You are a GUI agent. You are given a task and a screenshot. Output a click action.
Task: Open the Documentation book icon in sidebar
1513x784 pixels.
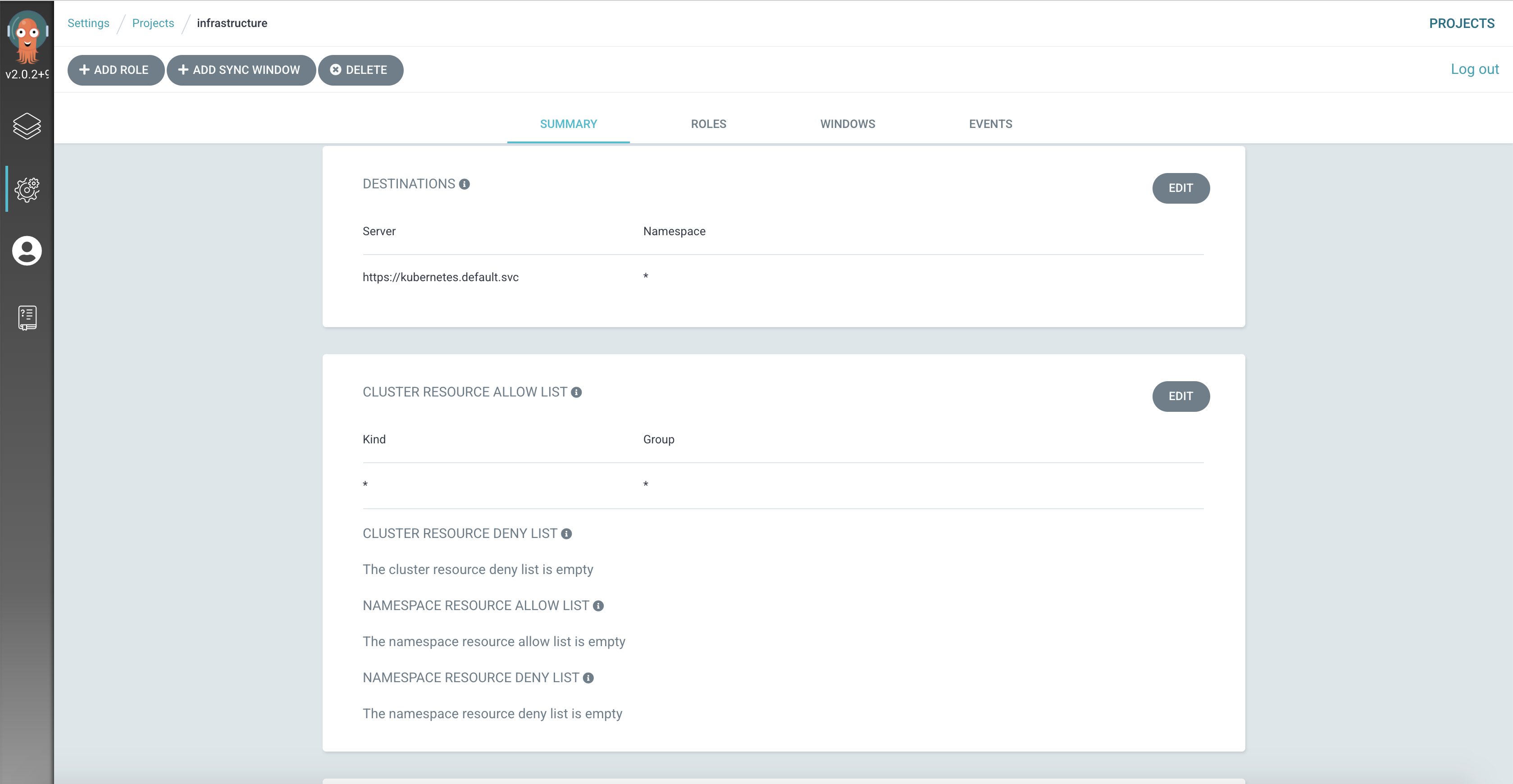click(27, 318)
